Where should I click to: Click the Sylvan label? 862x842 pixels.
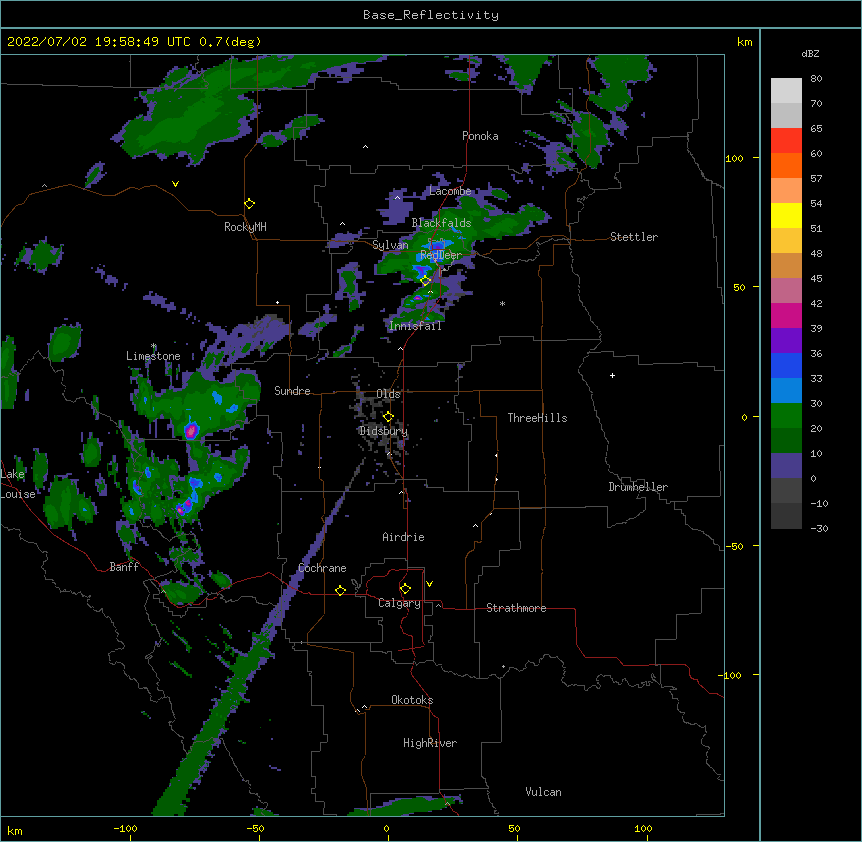coord(390,245)
